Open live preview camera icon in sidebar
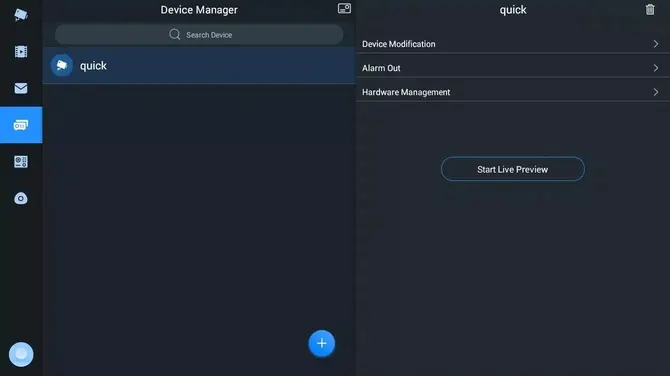Viewport: 670px width, 376px height. pos(21,15)
